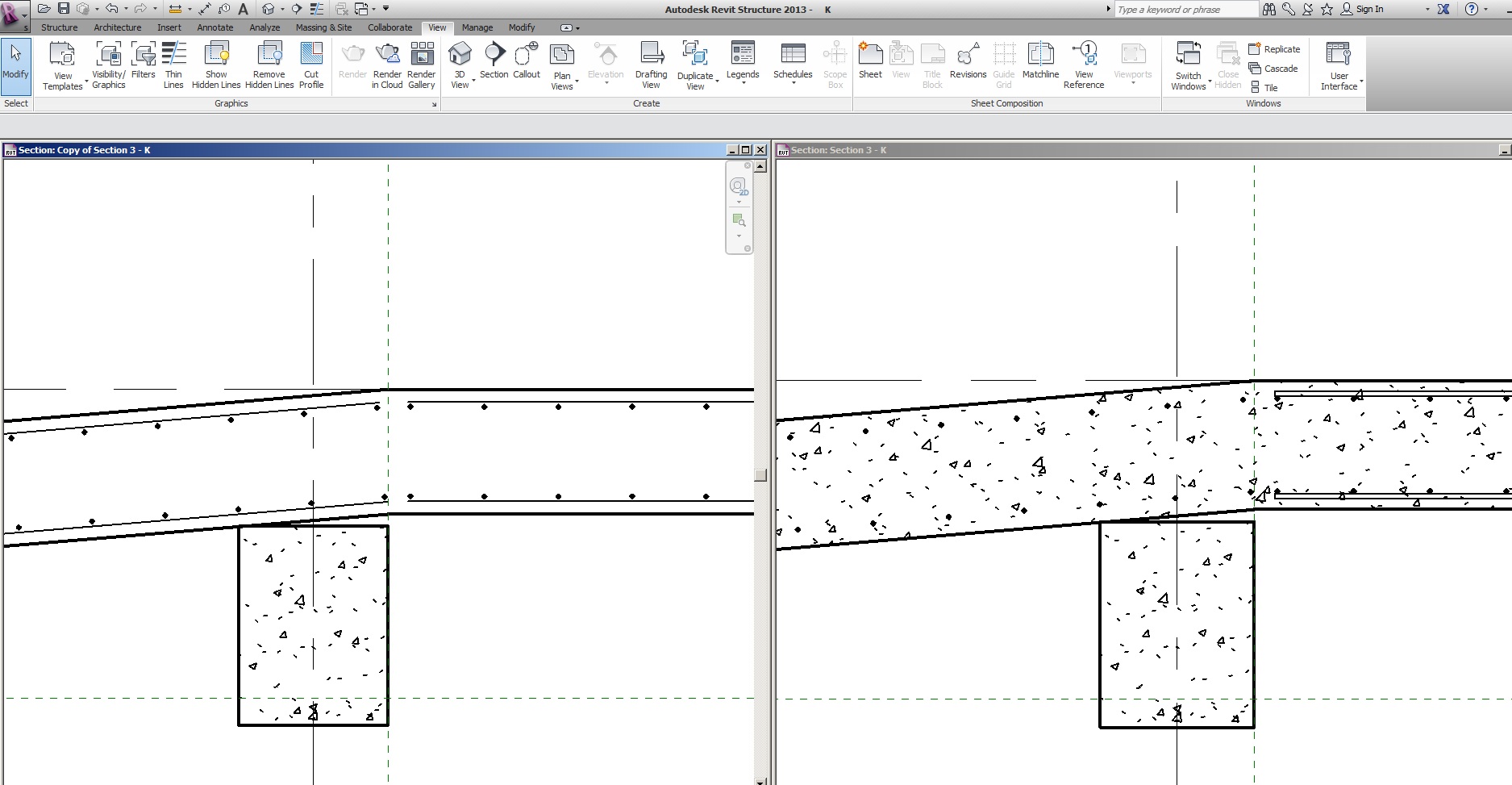Apply a View Template

[x=63, y=65]
